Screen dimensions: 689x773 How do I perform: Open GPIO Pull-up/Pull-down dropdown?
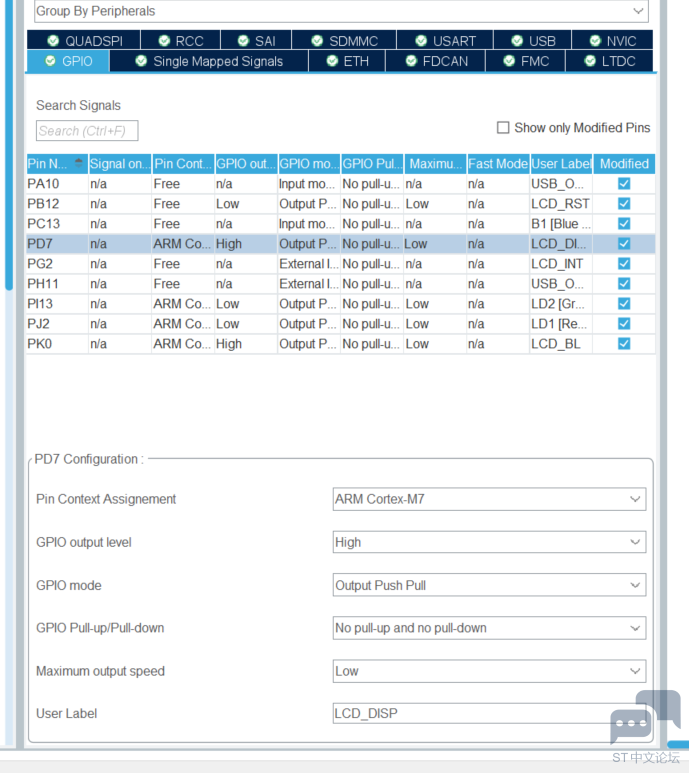pos(489,628)
